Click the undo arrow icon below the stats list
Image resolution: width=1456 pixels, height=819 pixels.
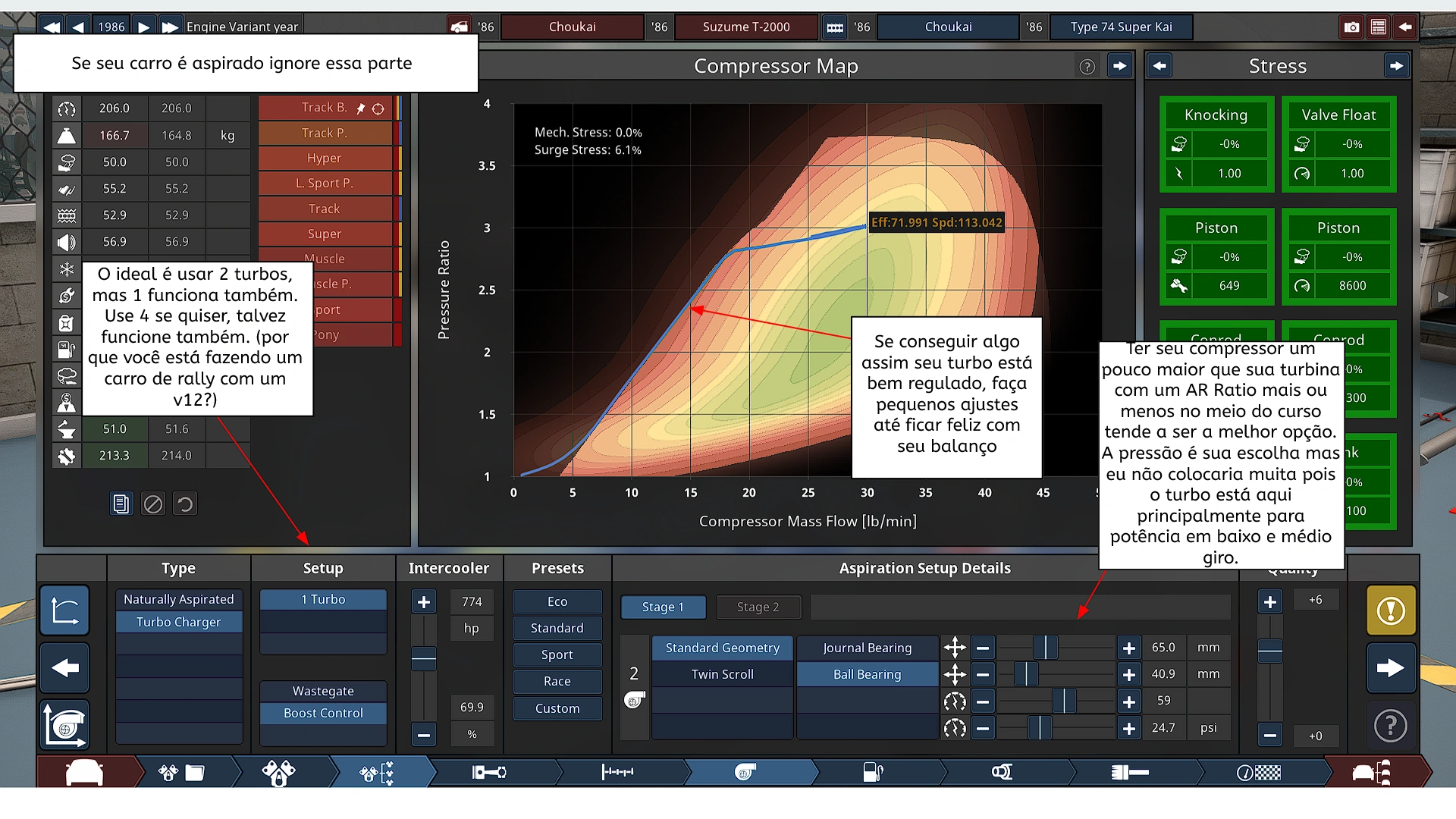184,504
